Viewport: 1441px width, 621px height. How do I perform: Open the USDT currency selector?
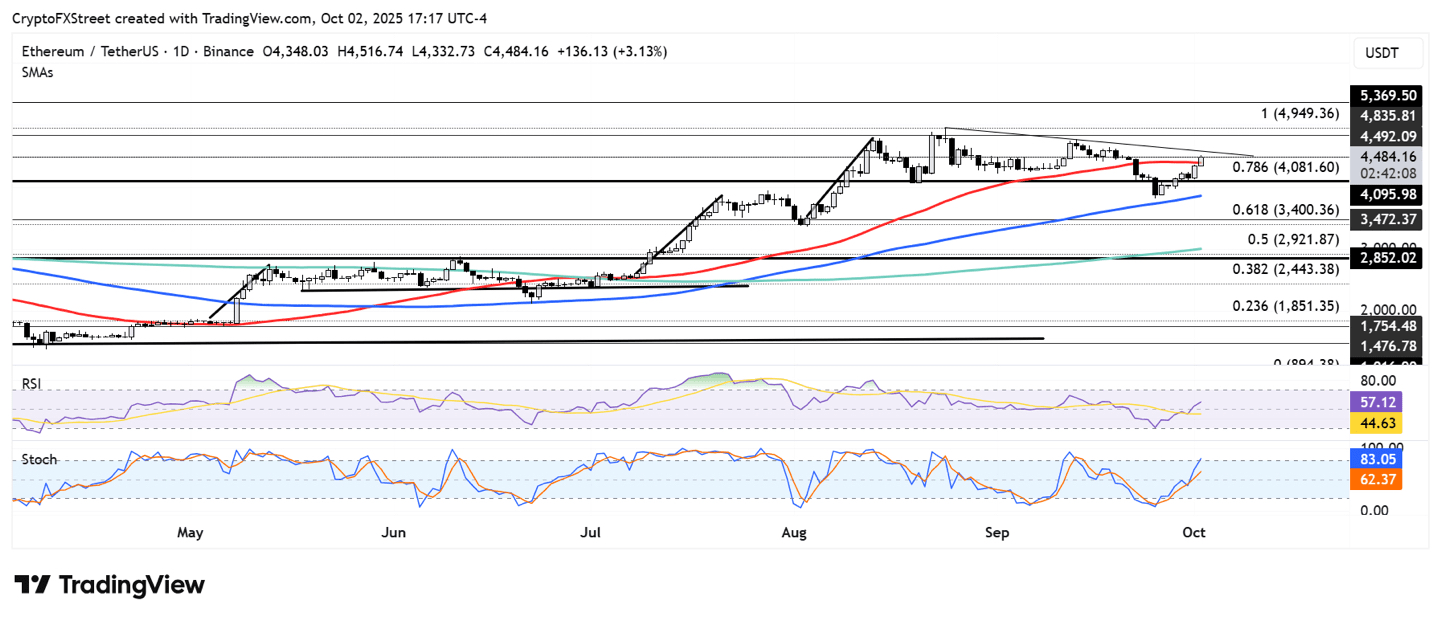[x=1381, y=53]
